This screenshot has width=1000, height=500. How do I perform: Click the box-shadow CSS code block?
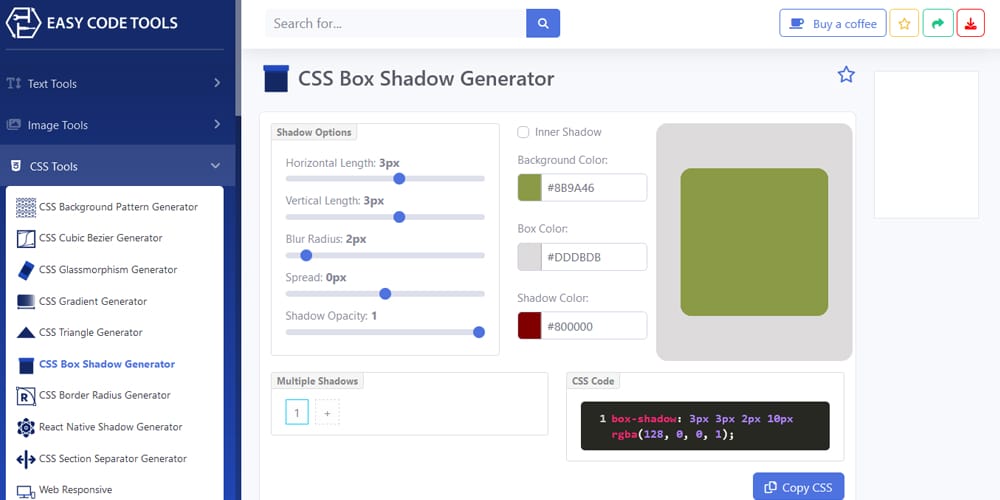(705, 426)
